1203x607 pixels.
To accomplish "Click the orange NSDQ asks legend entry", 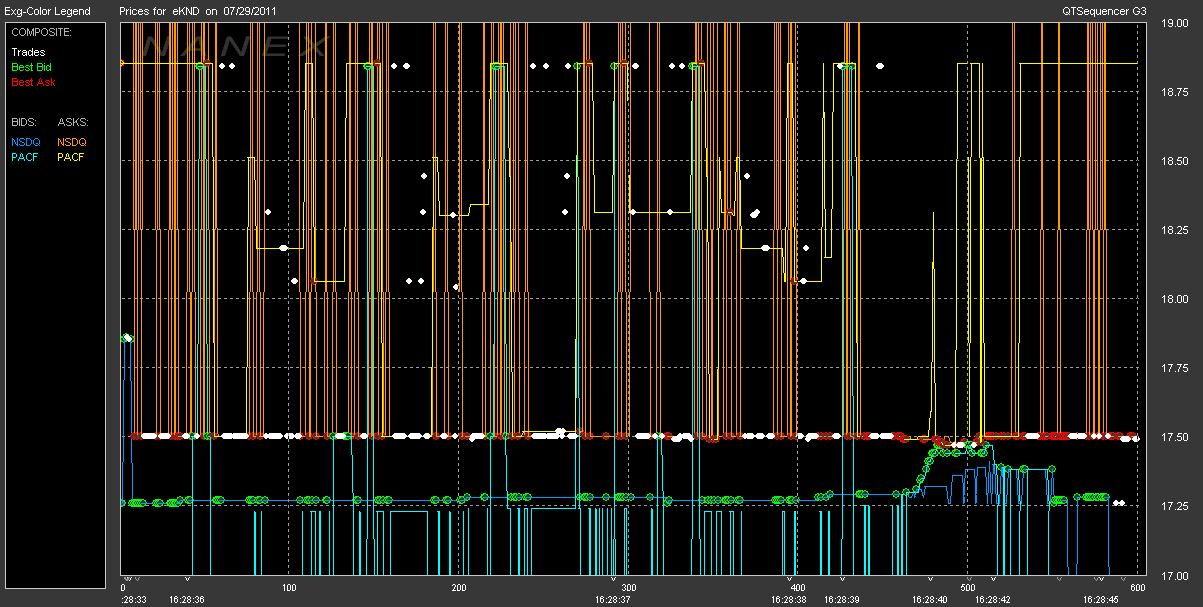I will click(72, 142).
